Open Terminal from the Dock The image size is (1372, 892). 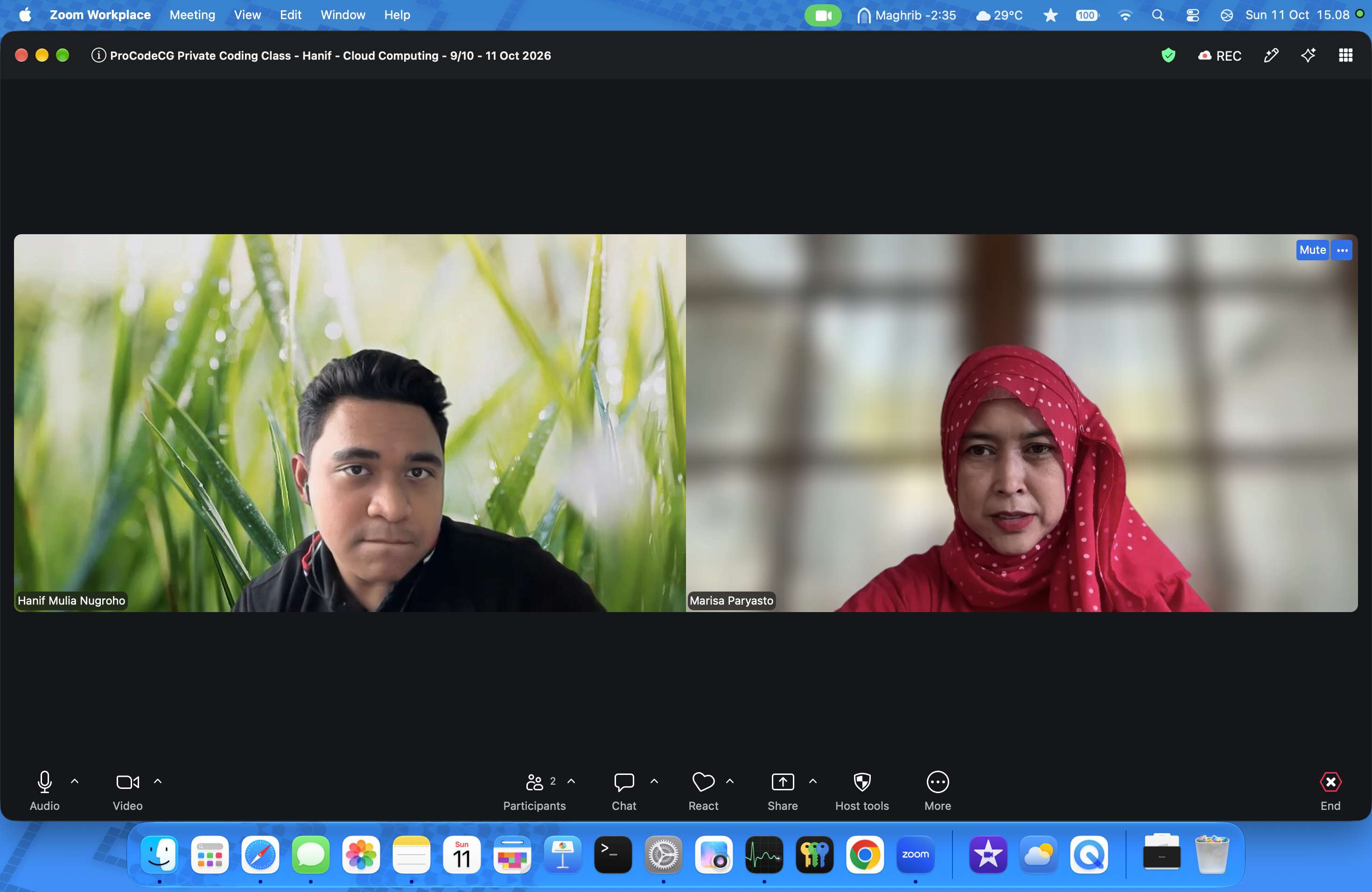(x=613, y=855)
